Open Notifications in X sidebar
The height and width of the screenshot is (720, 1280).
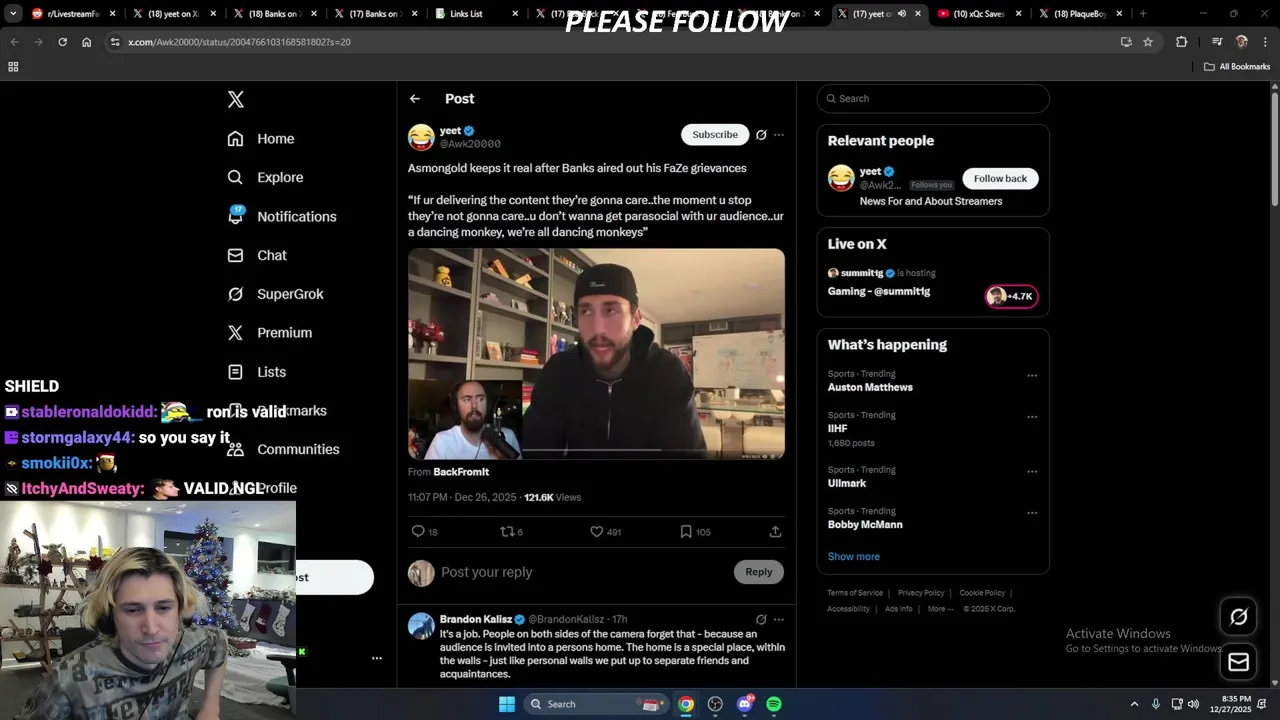[282, 216]
